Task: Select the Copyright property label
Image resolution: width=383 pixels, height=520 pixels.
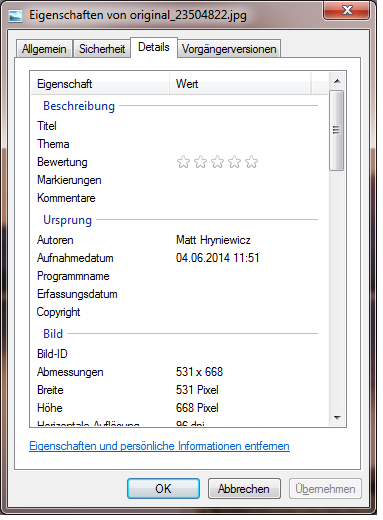Action: coord(58,312)
